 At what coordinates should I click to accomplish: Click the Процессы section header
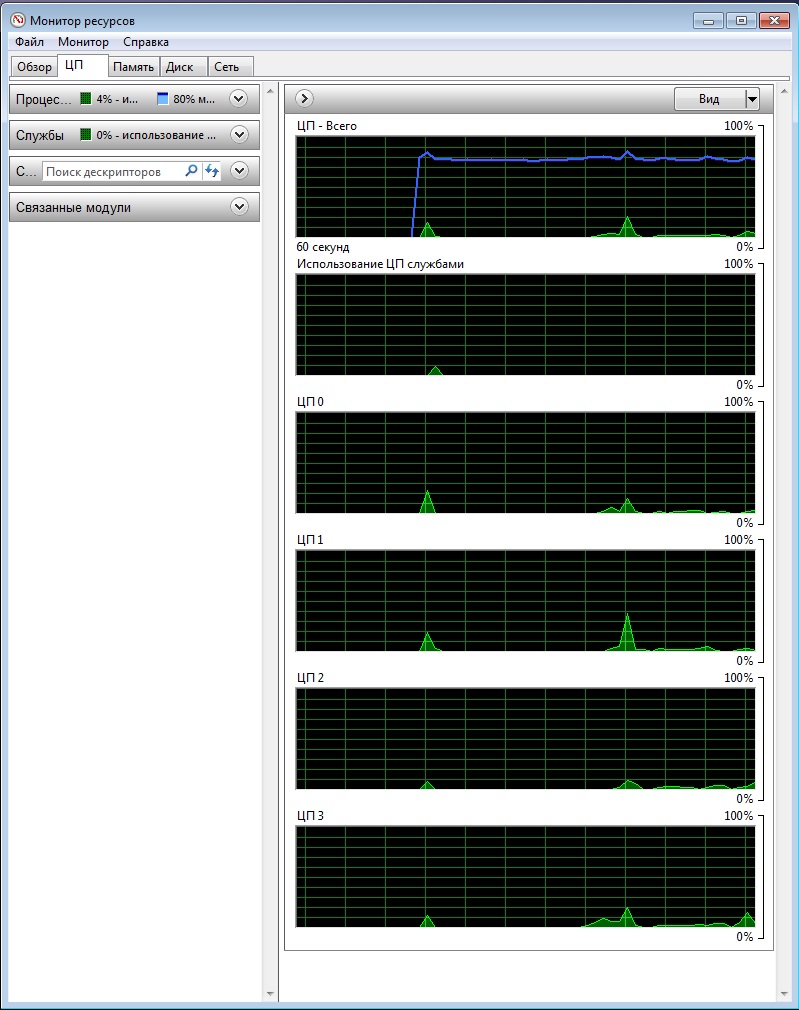(135, 99)
